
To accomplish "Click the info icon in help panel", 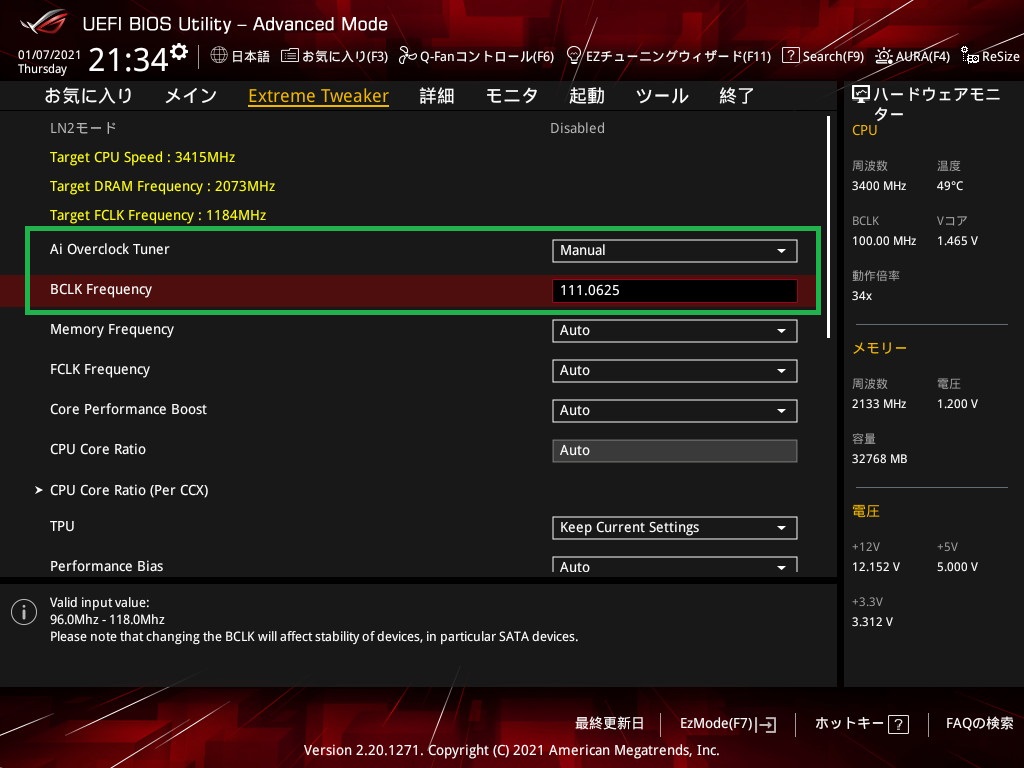I will [24, 612].
